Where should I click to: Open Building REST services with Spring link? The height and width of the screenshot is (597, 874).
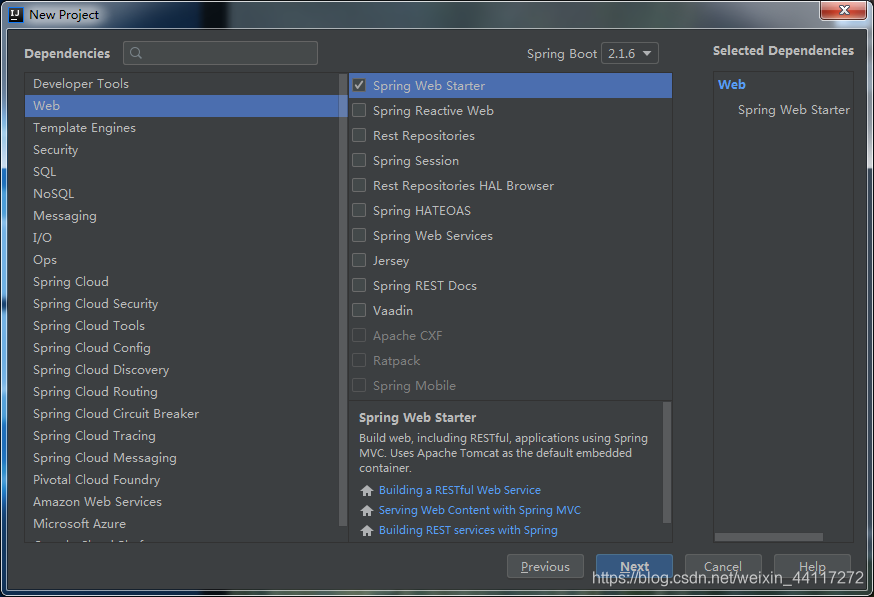(468, 530)
